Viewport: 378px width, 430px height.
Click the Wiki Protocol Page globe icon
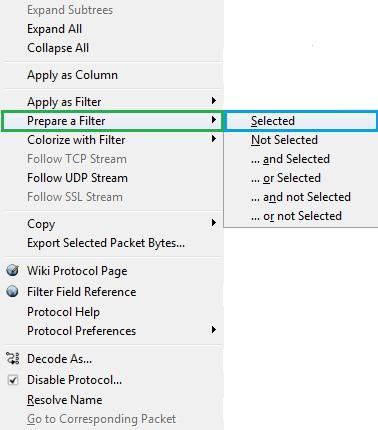click(13, 270)
